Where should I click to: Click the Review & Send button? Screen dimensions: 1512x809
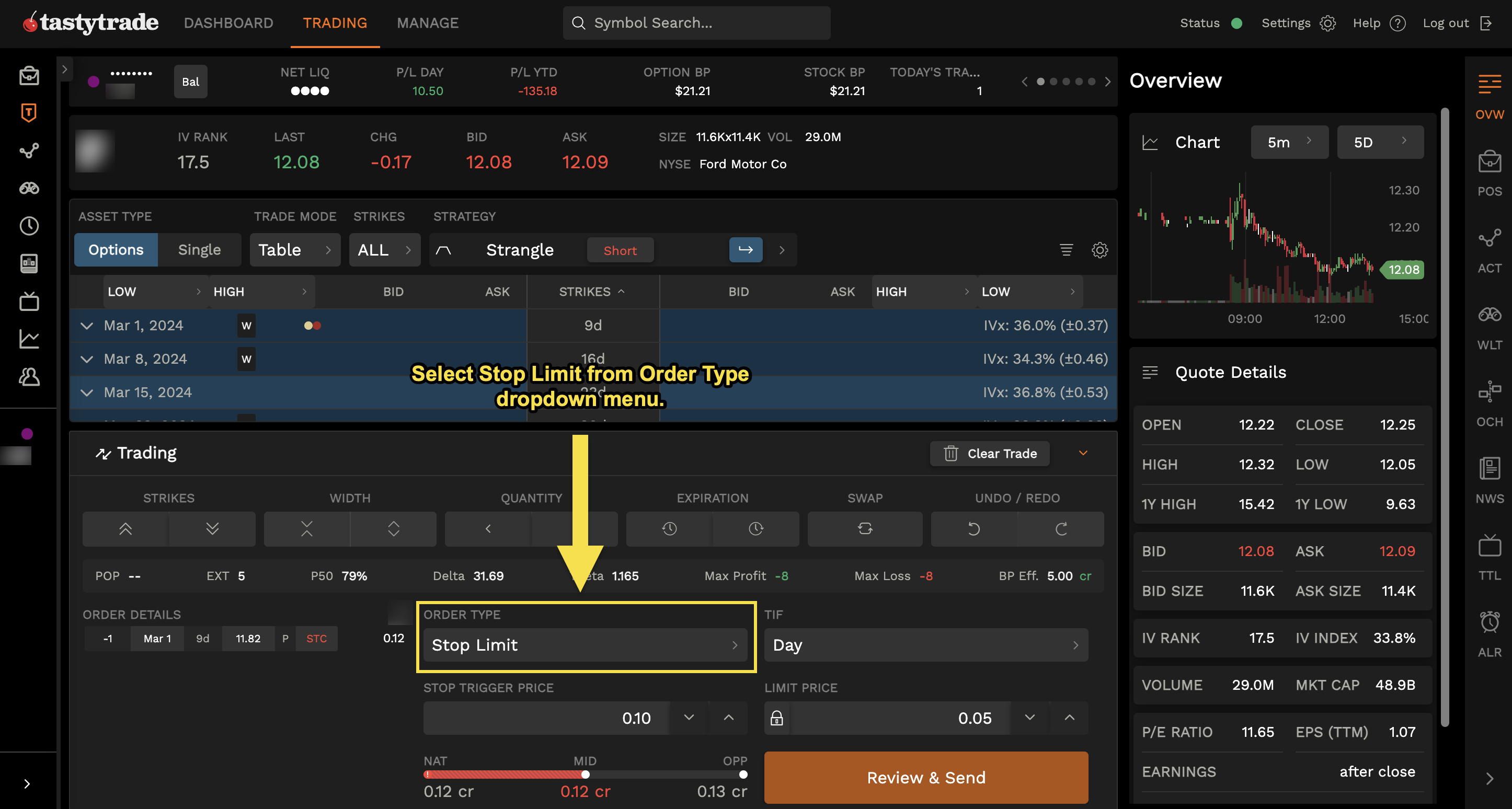(x=926, y=777)
